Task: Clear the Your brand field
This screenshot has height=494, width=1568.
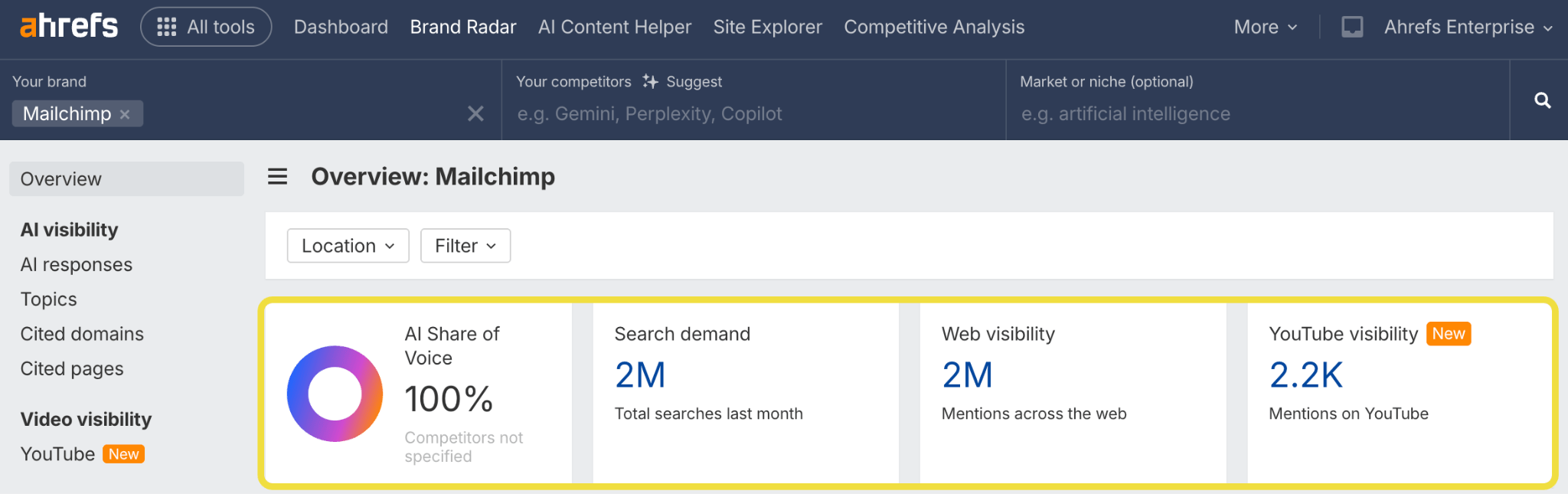Action: coord(475,114)
